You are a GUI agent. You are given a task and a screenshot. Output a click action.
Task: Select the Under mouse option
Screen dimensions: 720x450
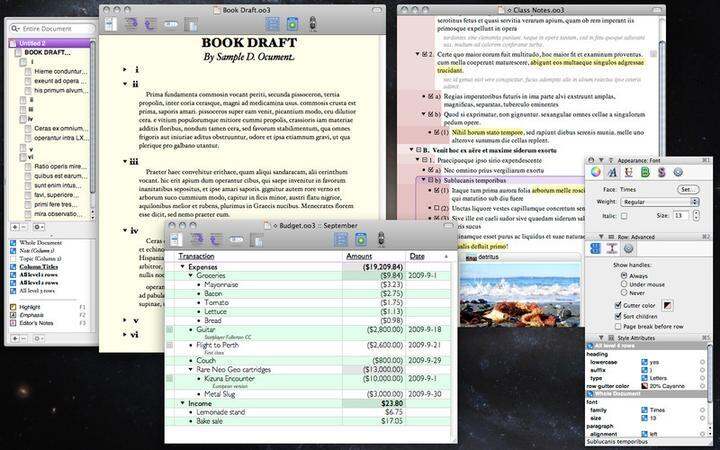pos(624,284)
